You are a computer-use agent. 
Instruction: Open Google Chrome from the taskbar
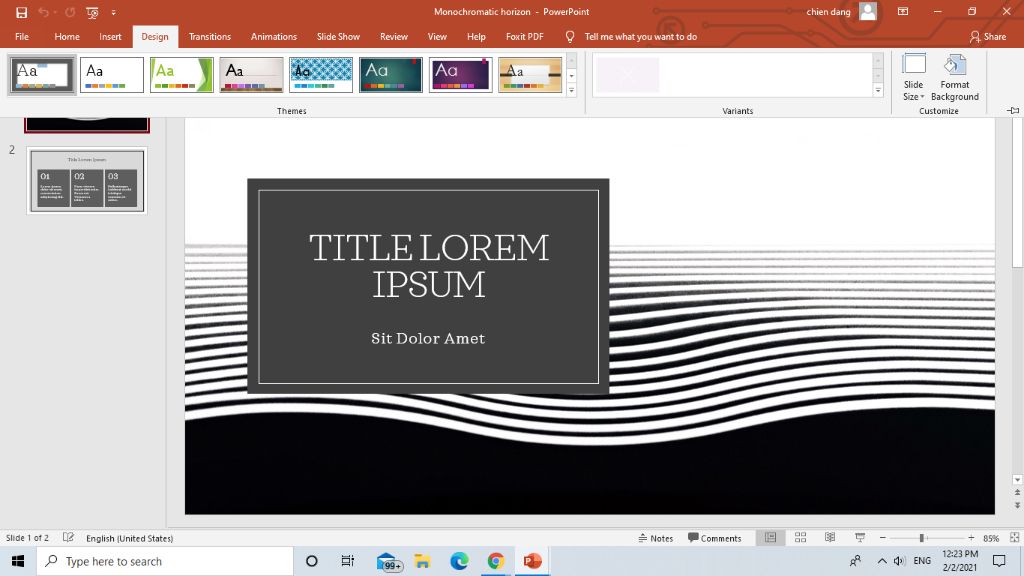click(495, 561)
